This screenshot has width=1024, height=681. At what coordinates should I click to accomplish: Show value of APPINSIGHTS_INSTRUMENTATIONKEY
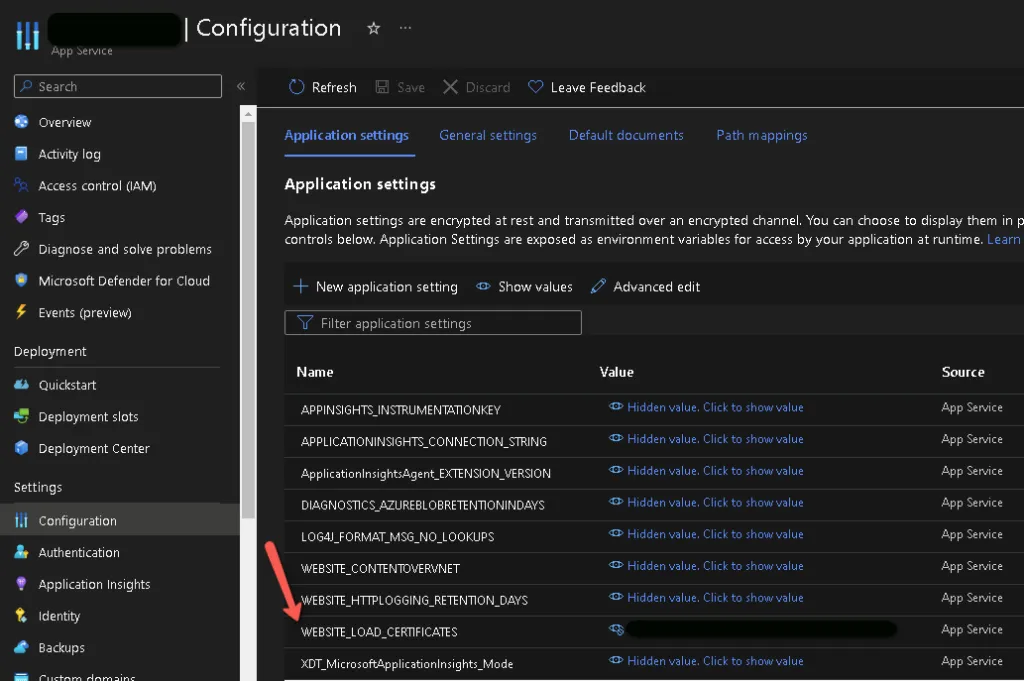coord(706,407)
